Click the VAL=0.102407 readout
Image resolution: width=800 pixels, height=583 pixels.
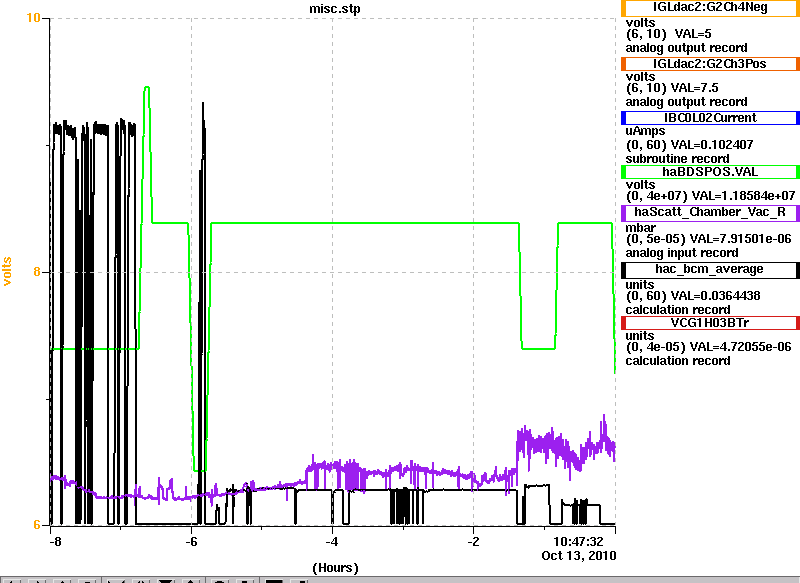point(712,145)
